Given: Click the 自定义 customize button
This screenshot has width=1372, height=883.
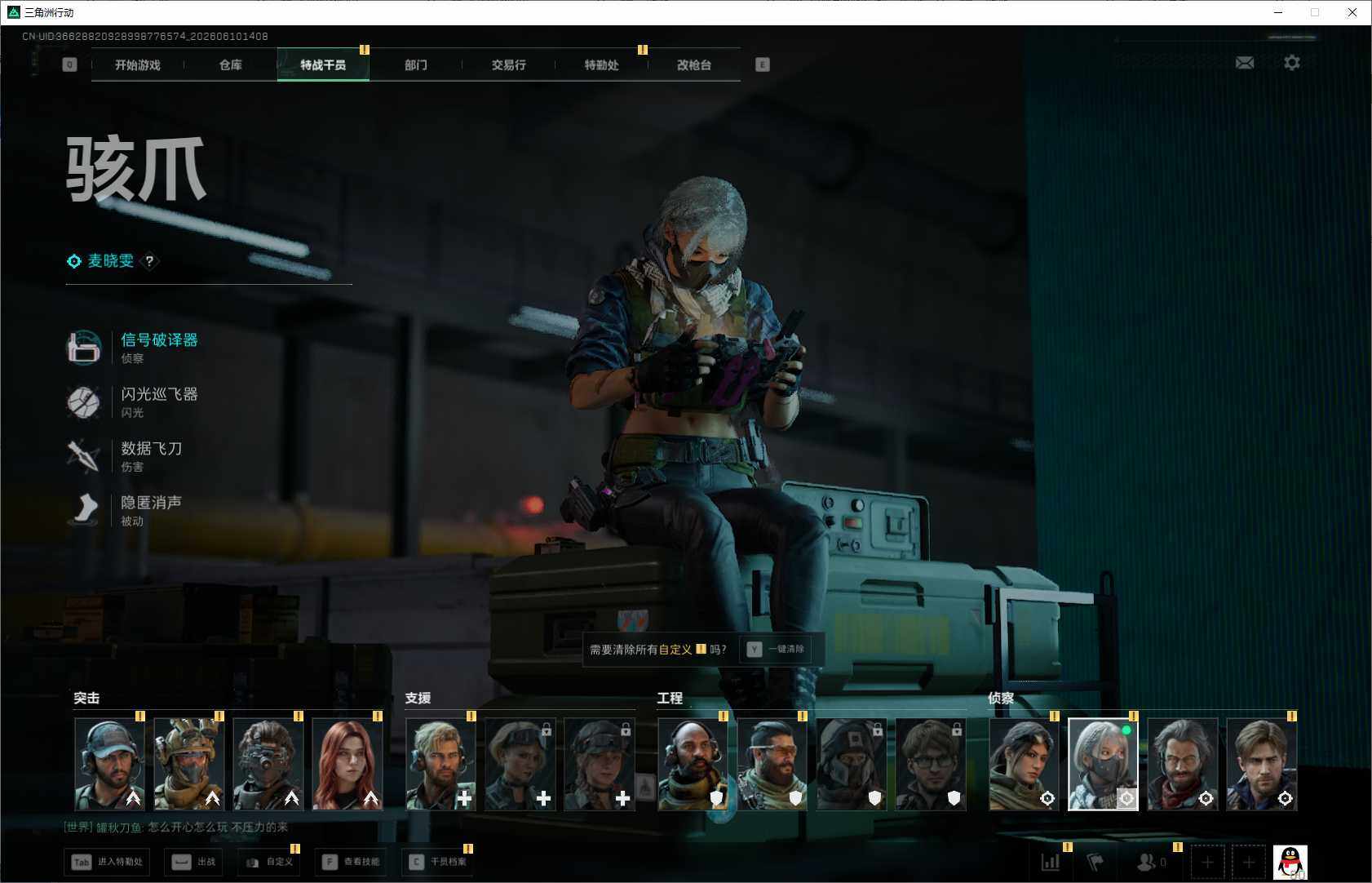Looking at the screenshot, I should pyautogui.click(x=269, y=862).
